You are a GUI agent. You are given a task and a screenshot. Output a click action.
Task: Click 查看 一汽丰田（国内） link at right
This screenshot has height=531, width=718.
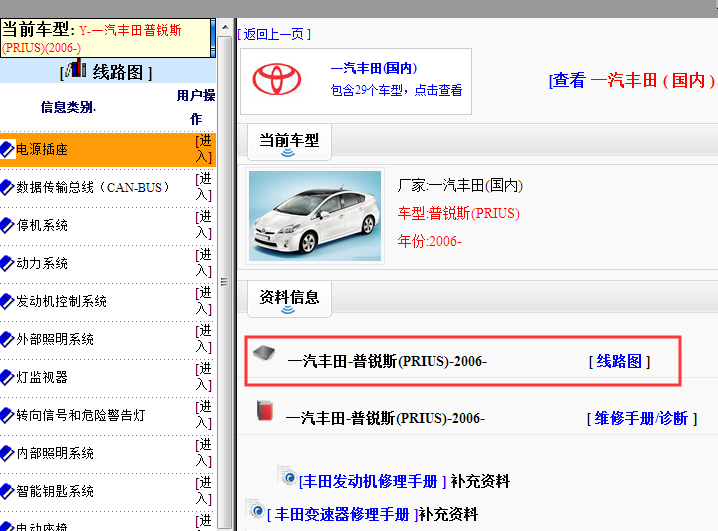point(632,81)
